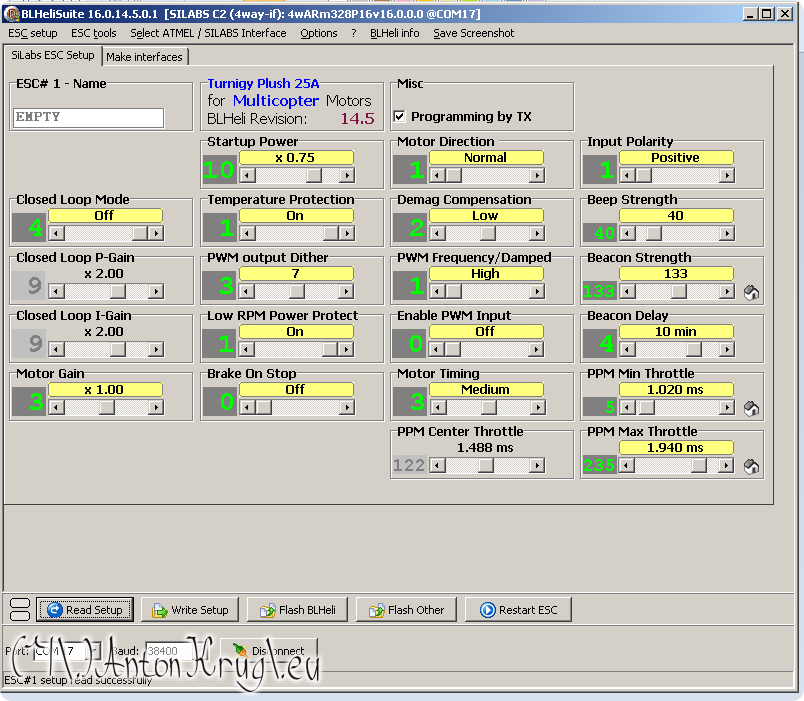804x701 pixels.
Task: Click the BLHeliSuite title bar app icon
Action: tap(10, 14)
